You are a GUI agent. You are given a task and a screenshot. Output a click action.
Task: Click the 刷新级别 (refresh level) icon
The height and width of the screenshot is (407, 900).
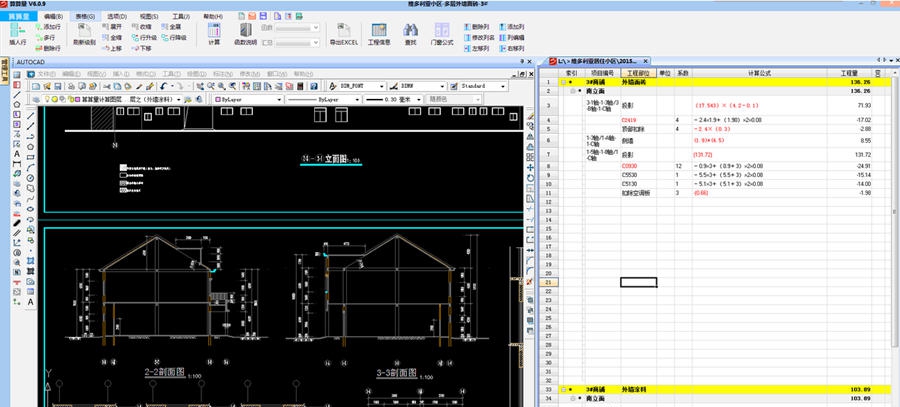coord(83,32)
